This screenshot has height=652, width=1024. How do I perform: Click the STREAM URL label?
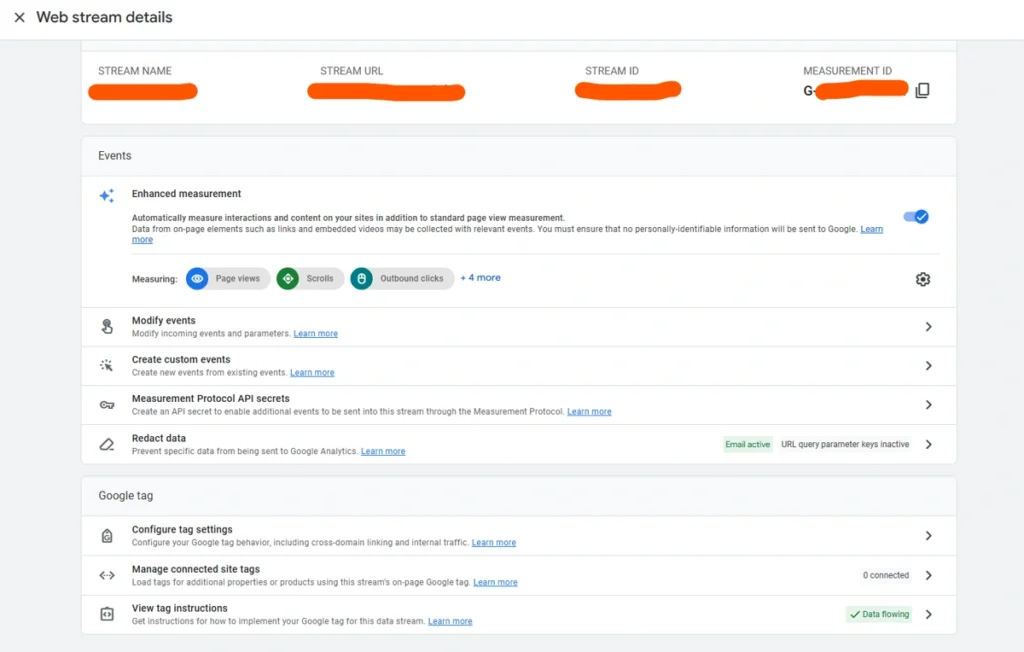click(351, 71)
